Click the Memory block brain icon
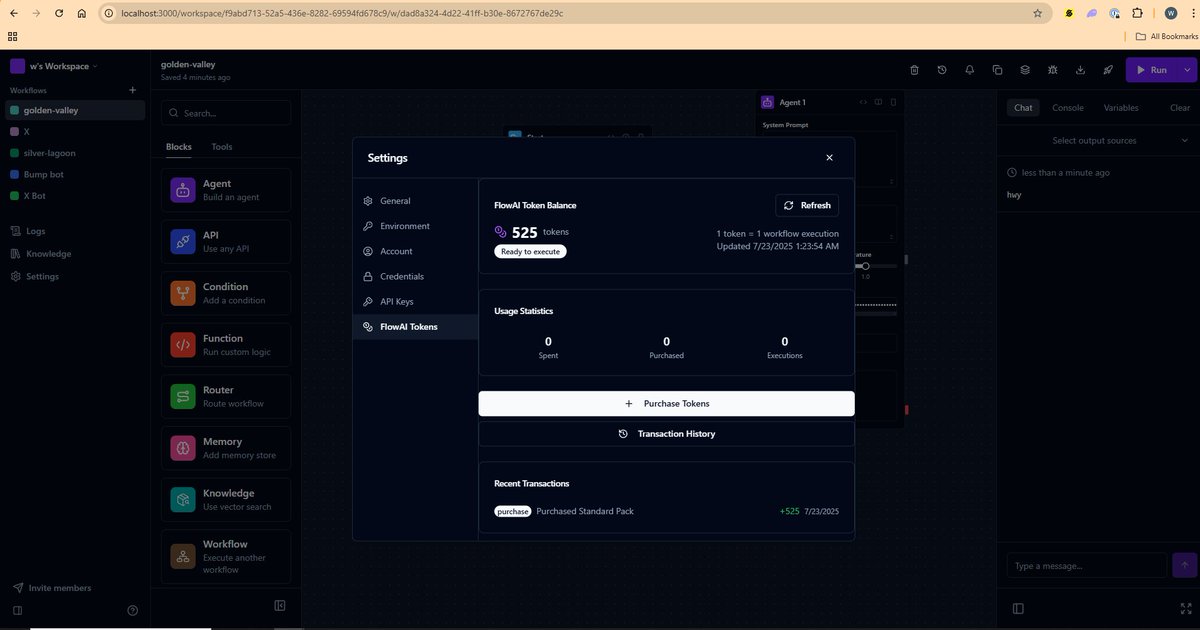This screenshot has height=630, width=1200. click(183, 448)
